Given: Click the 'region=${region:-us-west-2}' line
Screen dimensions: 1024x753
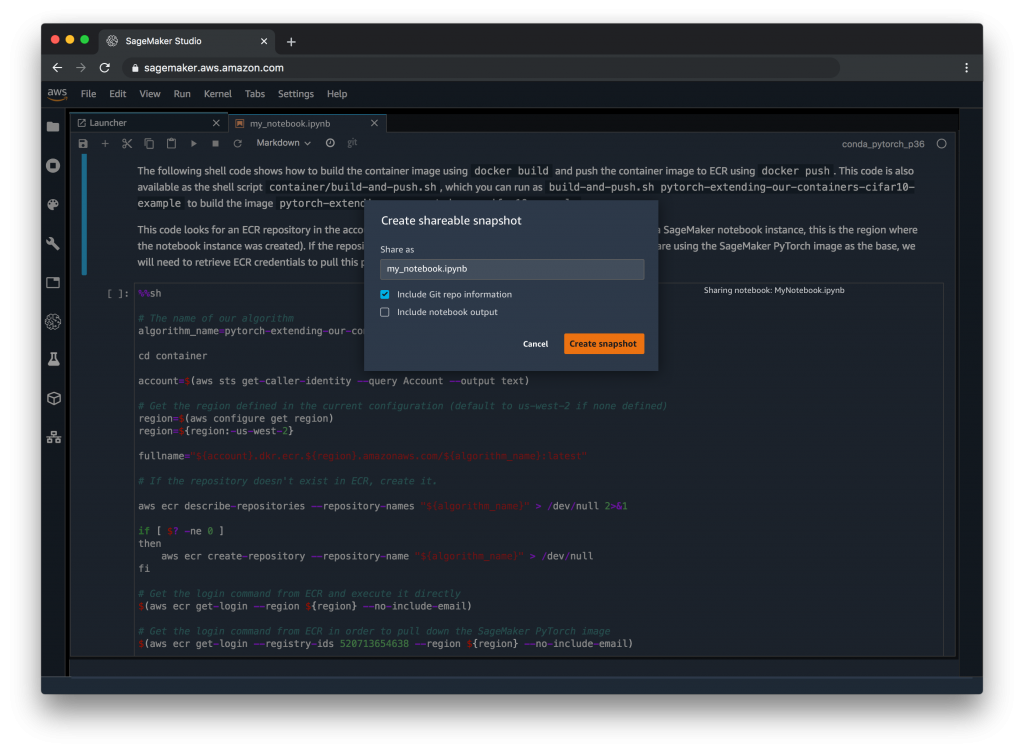Looking at the screenshot, I should pos(216,431).
